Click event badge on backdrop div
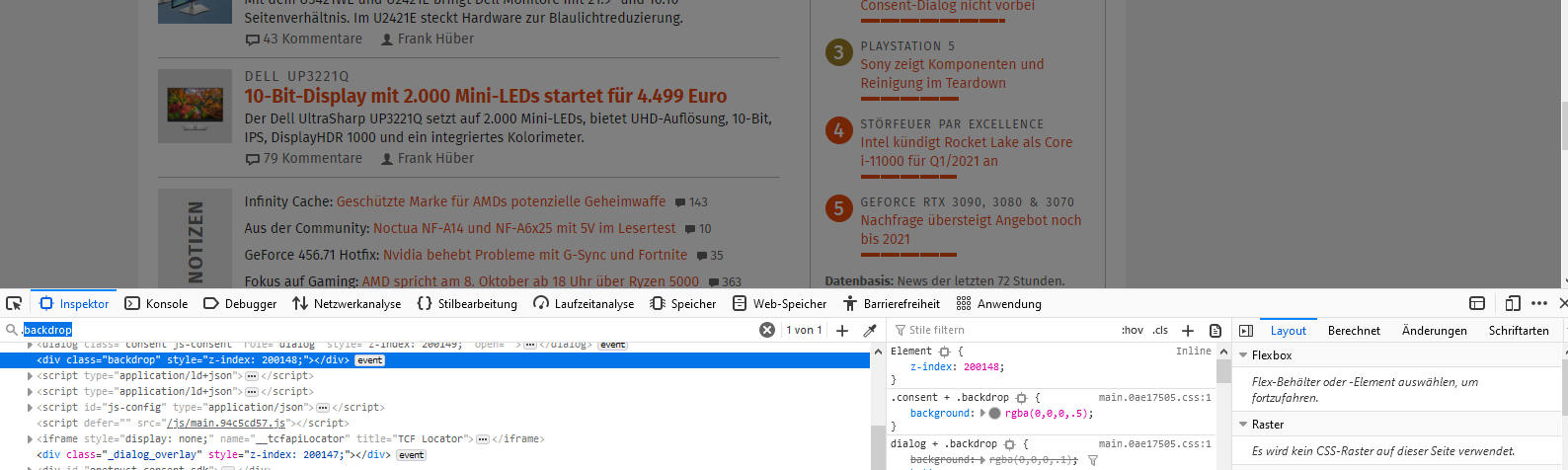This screenshot has width=1568, height=470. coord(370,360)
